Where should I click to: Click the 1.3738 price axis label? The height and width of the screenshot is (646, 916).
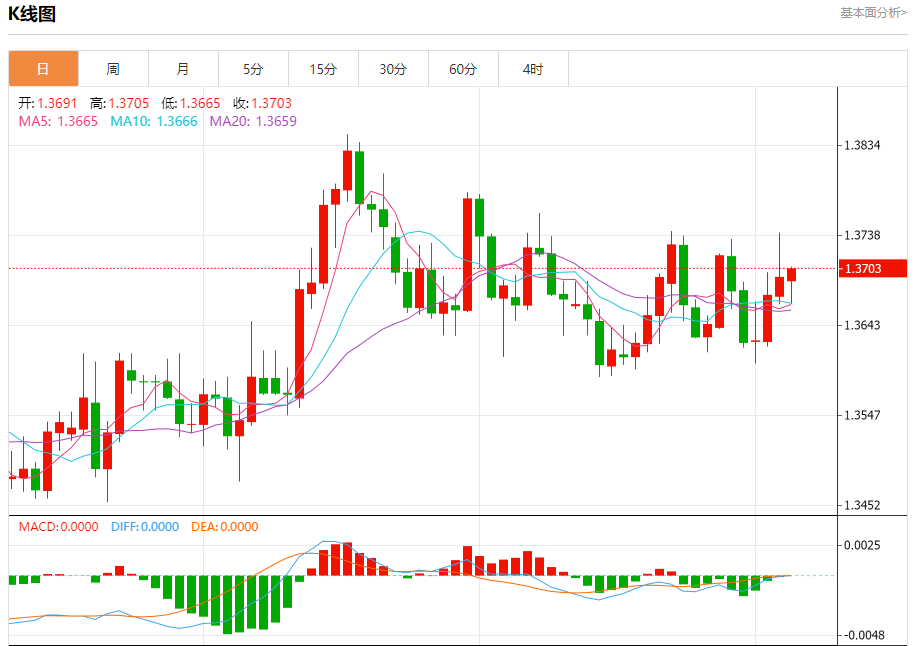click(x=862, y=235)
